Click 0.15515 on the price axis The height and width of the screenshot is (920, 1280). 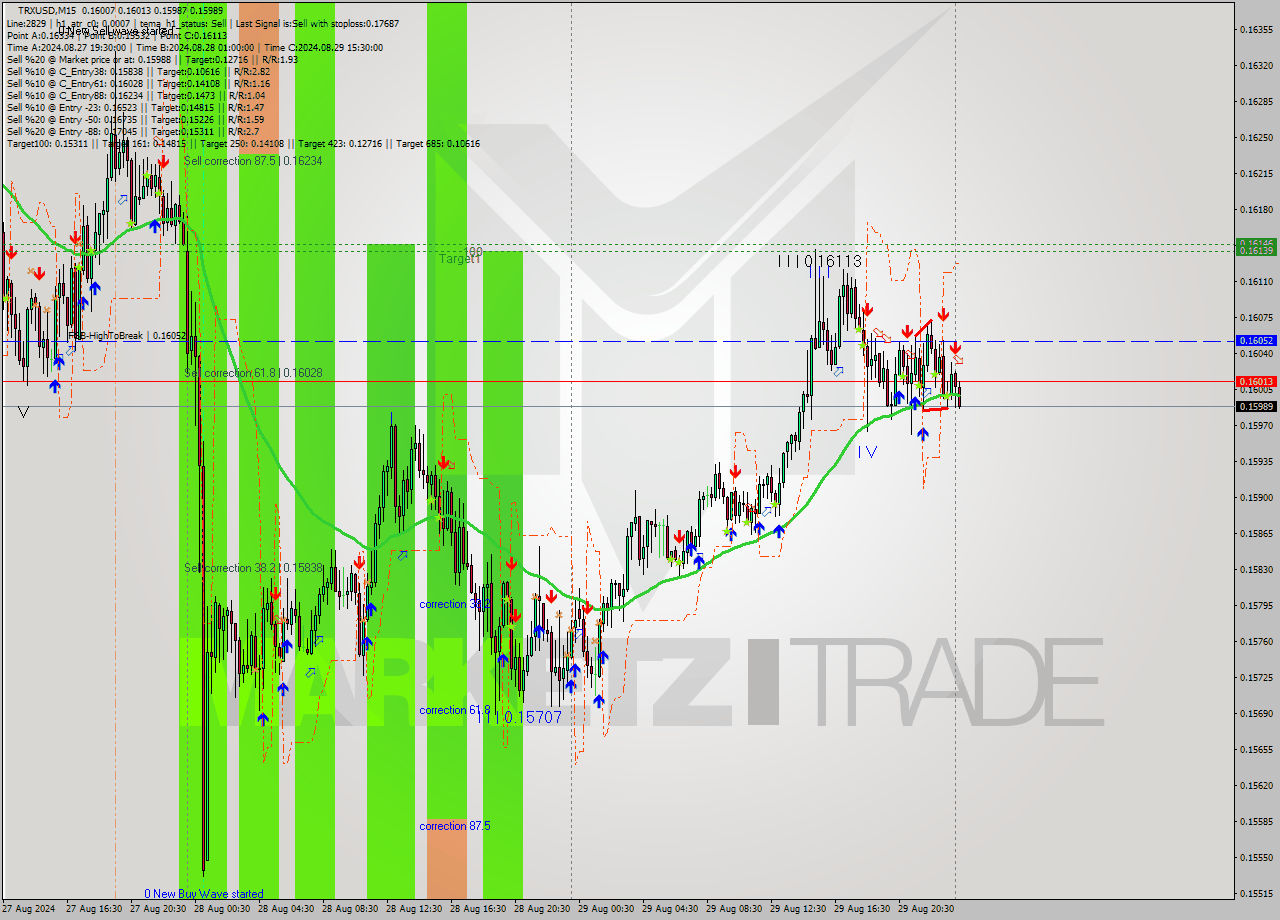pos(1256,893)
